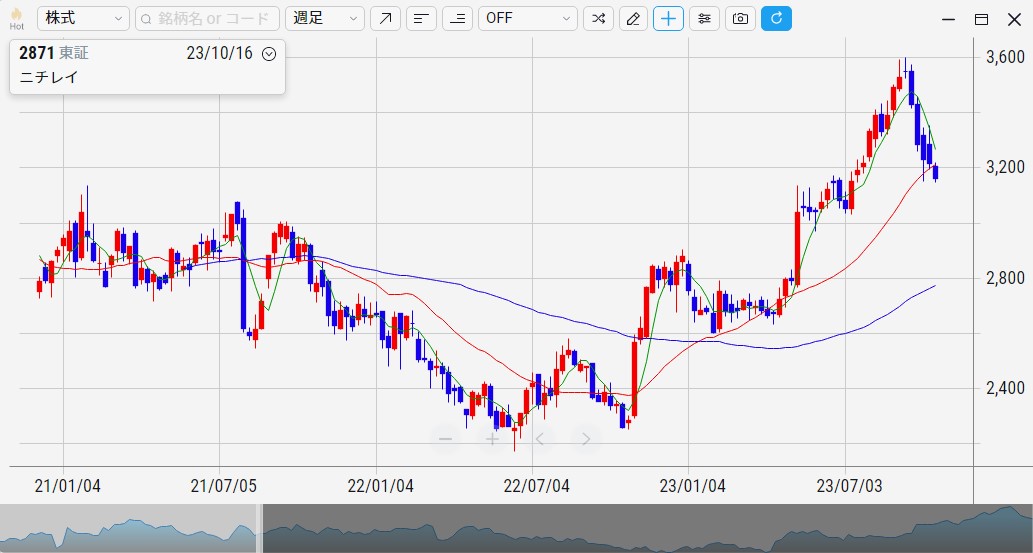1033x553 pixels.
Task: Select the pencil drawing tool
Action: tap(633, 18)
